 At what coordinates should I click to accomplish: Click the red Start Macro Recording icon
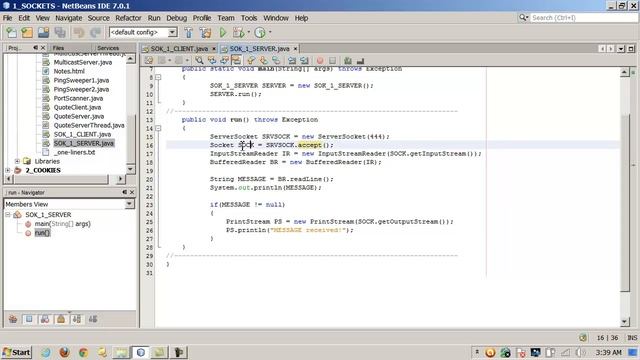(320, 61)
